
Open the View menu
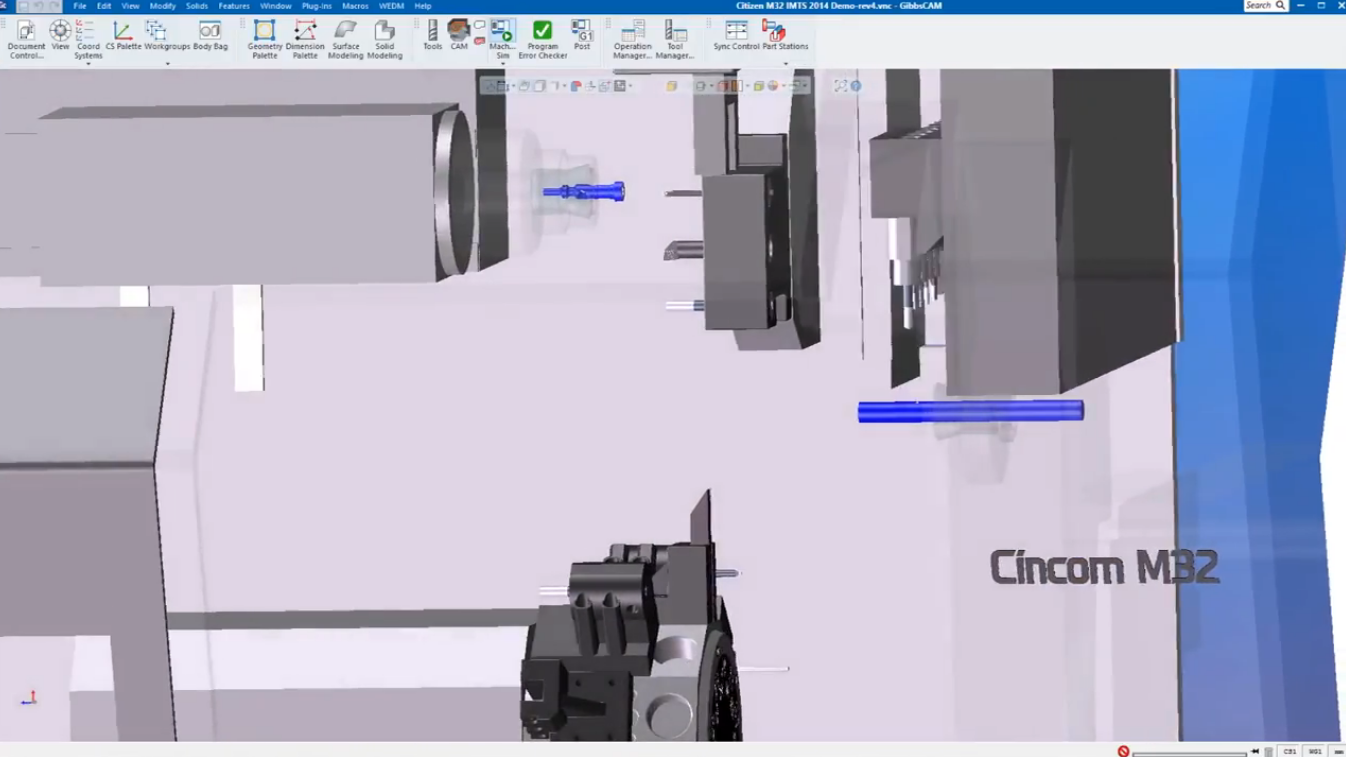click(130, 6)
